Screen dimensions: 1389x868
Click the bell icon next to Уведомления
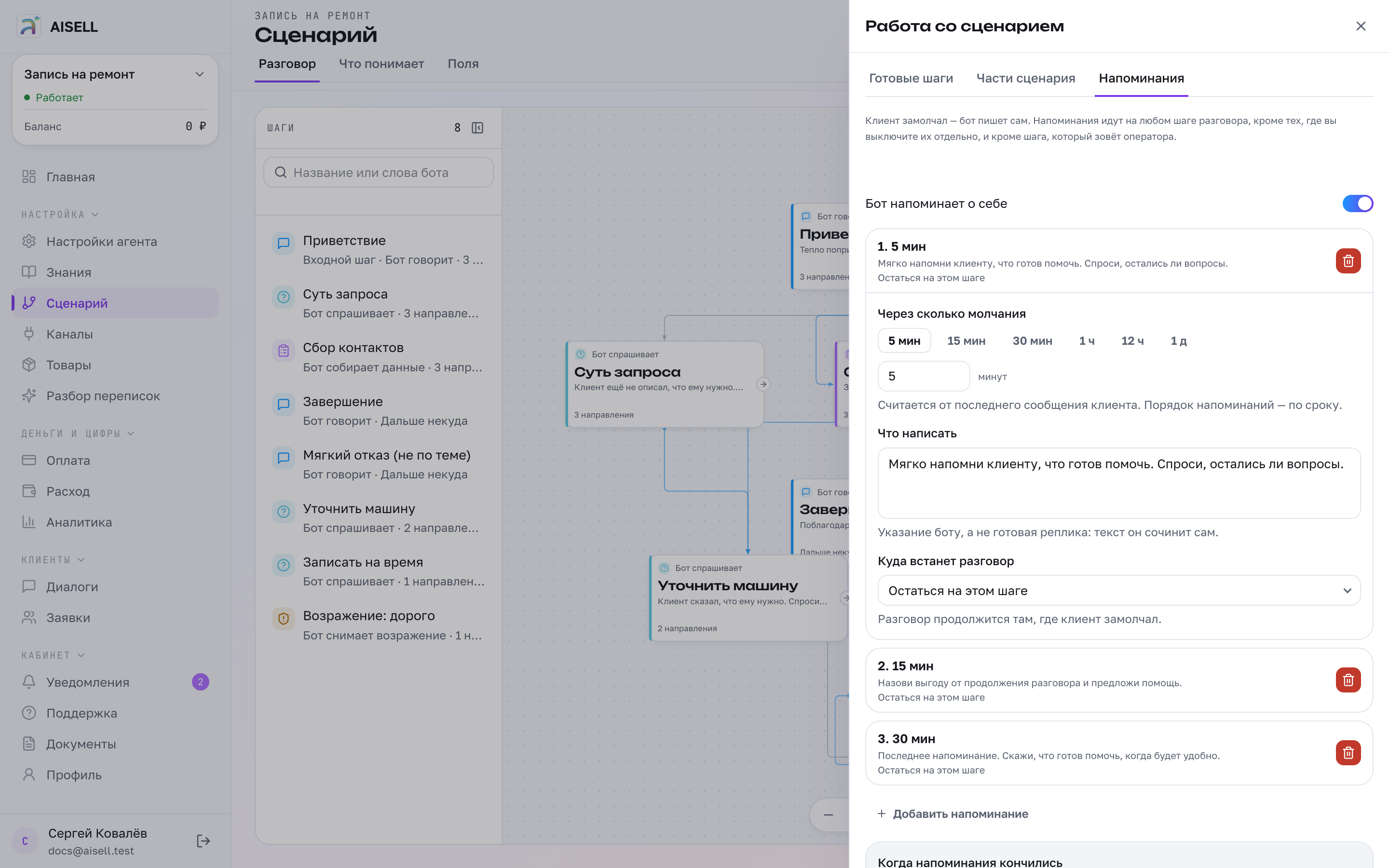point(29,681)
